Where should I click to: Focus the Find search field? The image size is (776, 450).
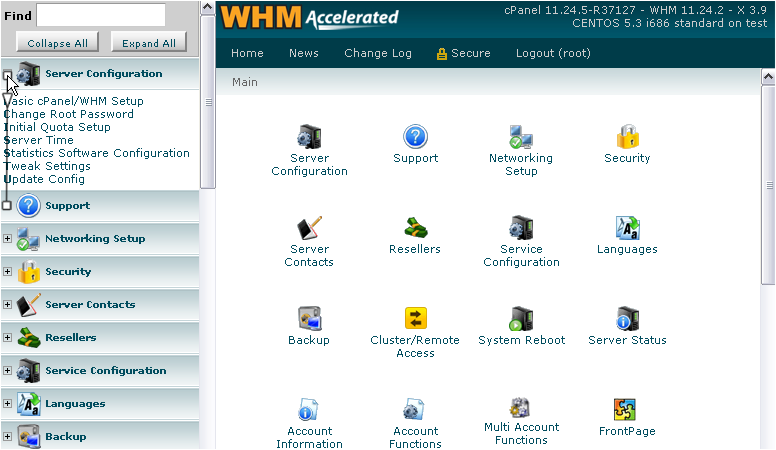coord(101,15)
